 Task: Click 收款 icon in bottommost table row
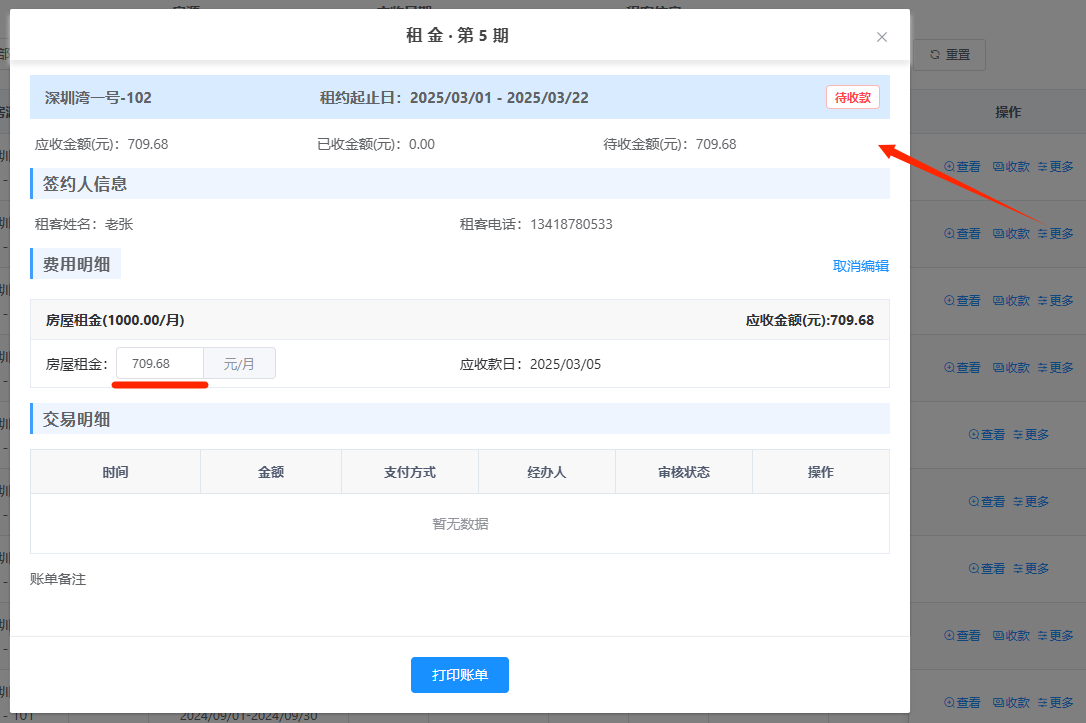(x=1011, y=703)
